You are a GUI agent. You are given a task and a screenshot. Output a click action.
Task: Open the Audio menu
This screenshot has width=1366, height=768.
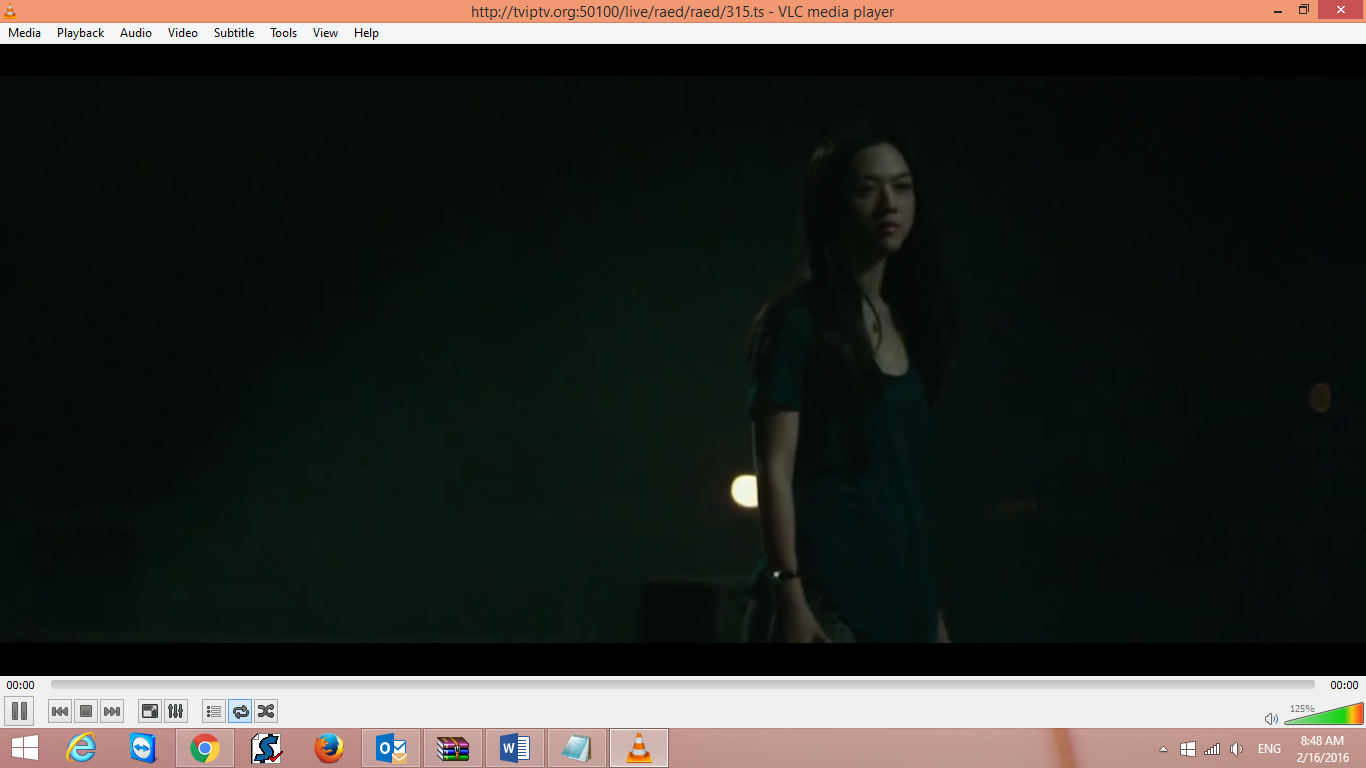pos(136,33)
